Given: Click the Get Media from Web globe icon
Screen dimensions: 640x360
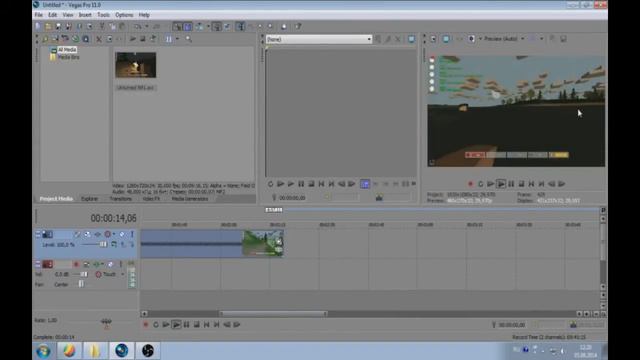Looking at the screenshot, I should coord(76,39).
